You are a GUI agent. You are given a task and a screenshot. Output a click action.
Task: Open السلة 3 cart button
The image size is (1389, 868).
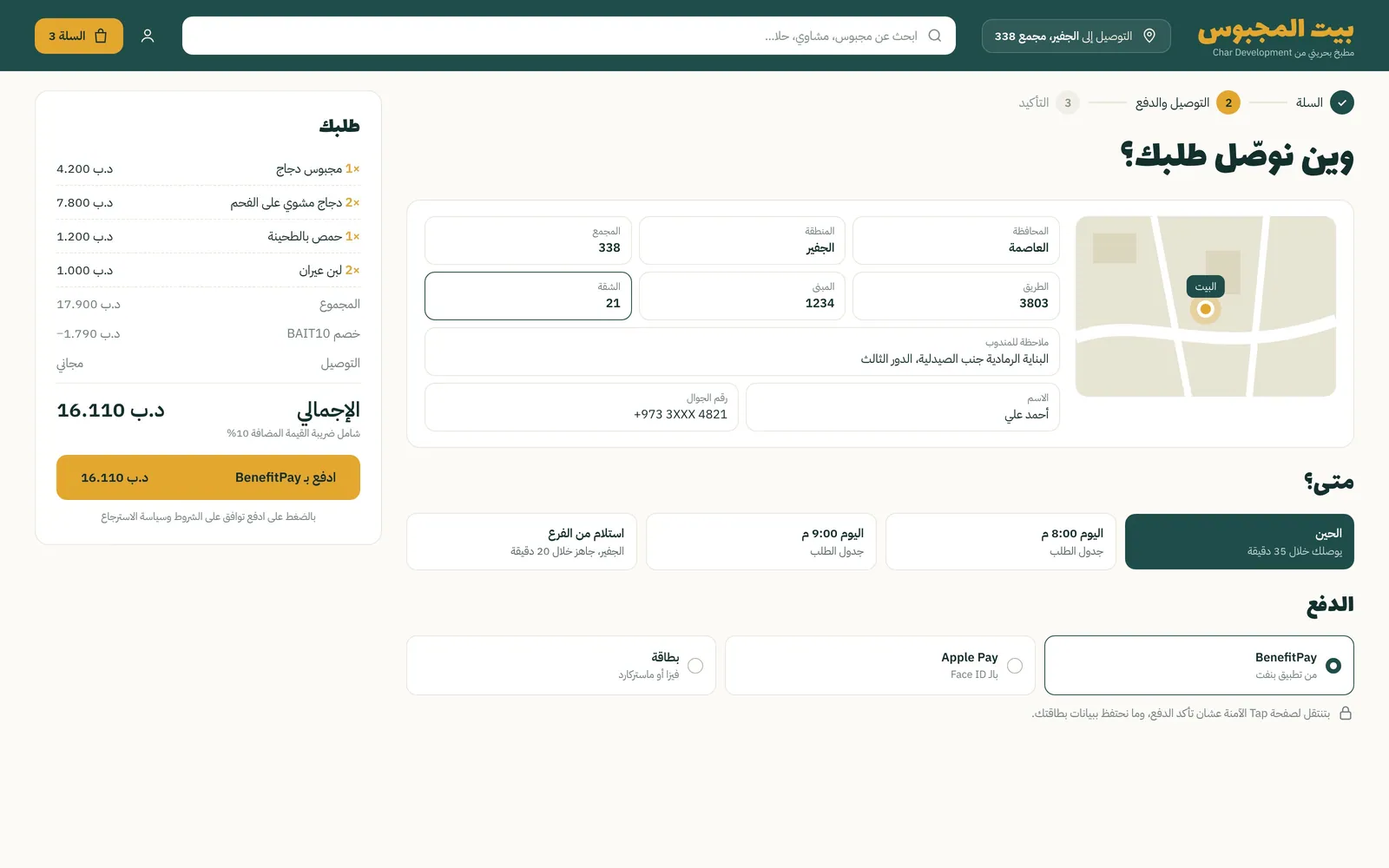79,36
